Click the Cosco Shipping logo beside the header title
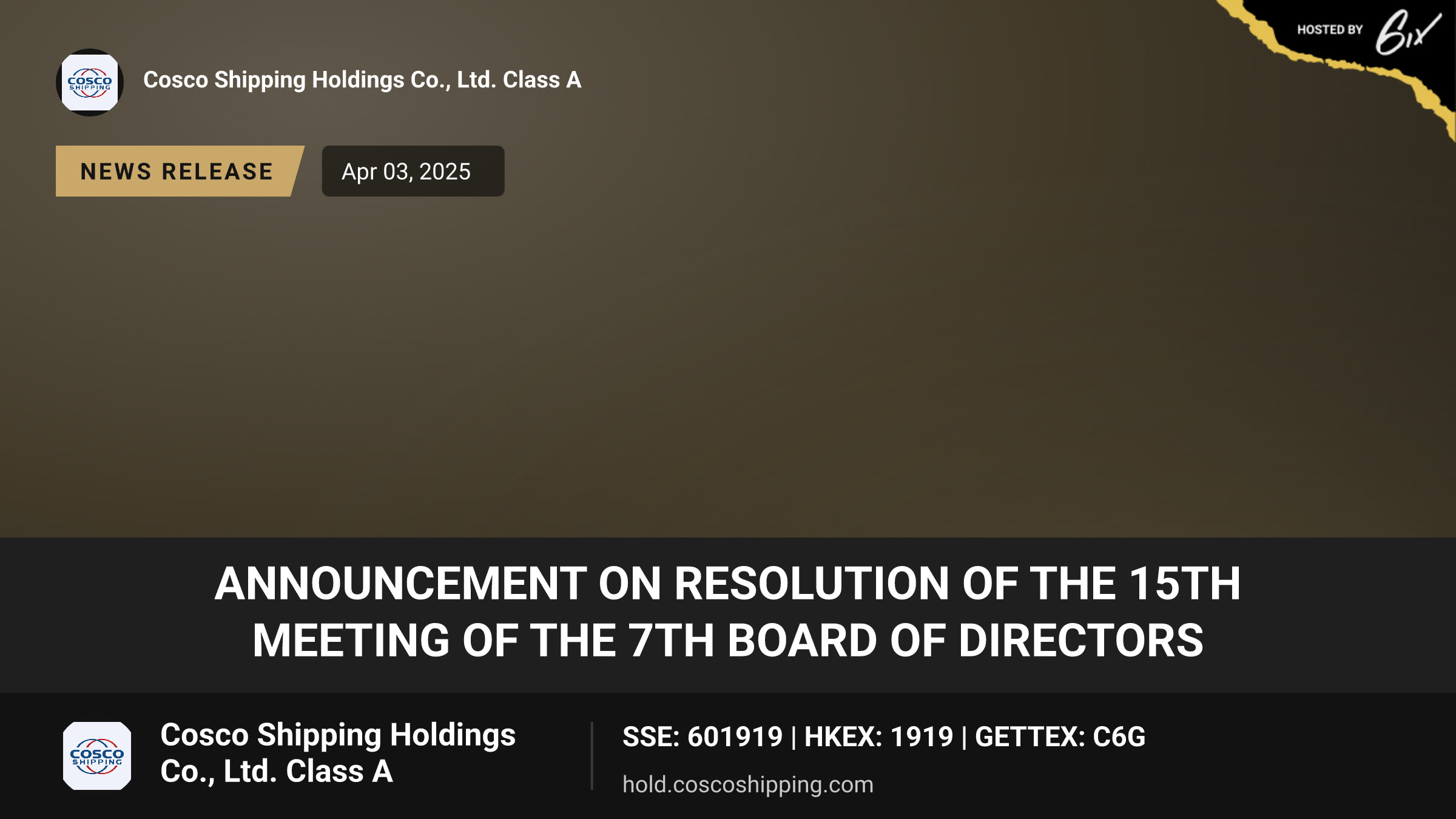The image size is (1456, 819). (x=90, y=83)
